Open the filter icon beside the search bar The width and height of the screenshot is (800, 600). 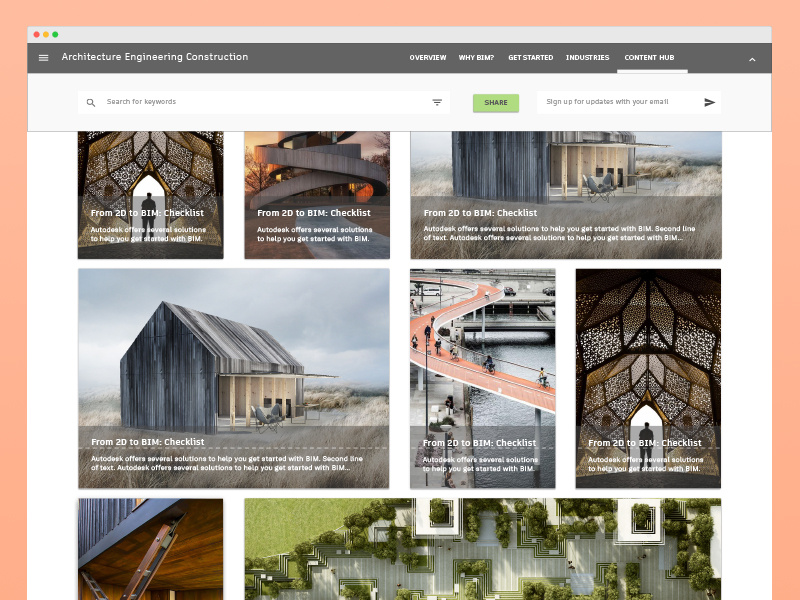pos(437,102)
